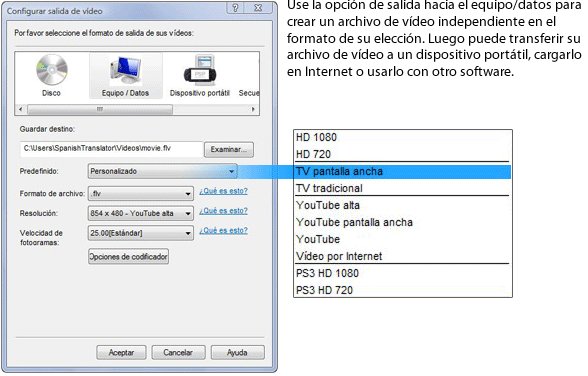
Task: Click the Opciones de codificador button
Action: 128,257
